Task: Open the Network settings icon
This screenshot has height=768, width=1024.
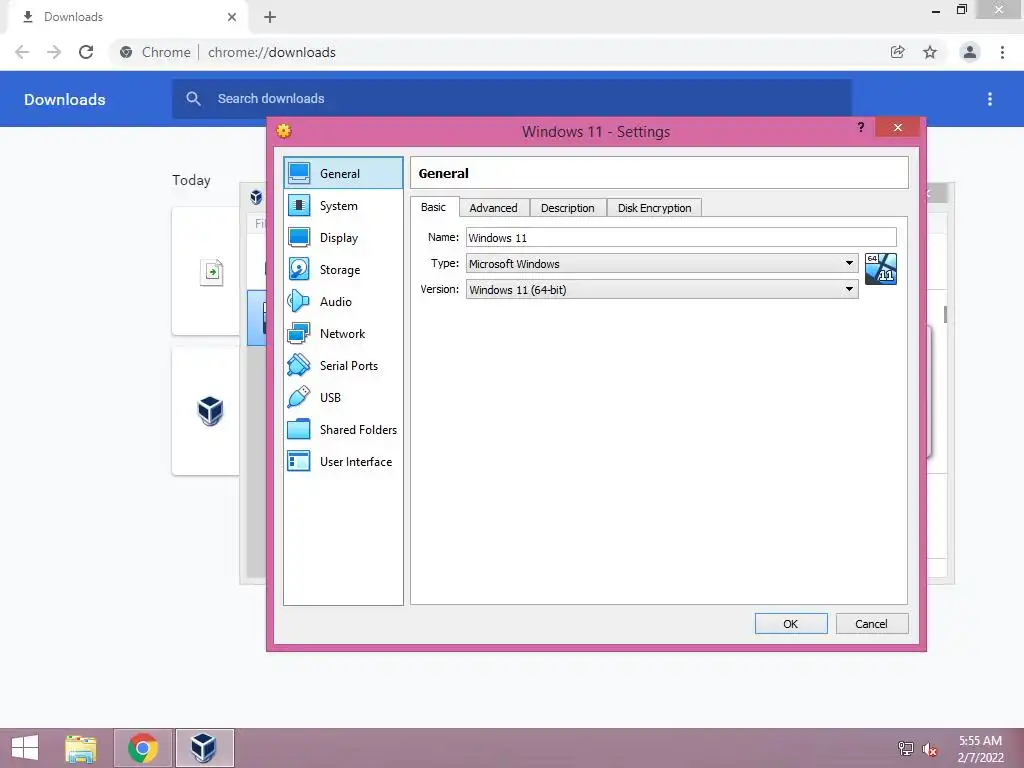Action: point(299,334)
